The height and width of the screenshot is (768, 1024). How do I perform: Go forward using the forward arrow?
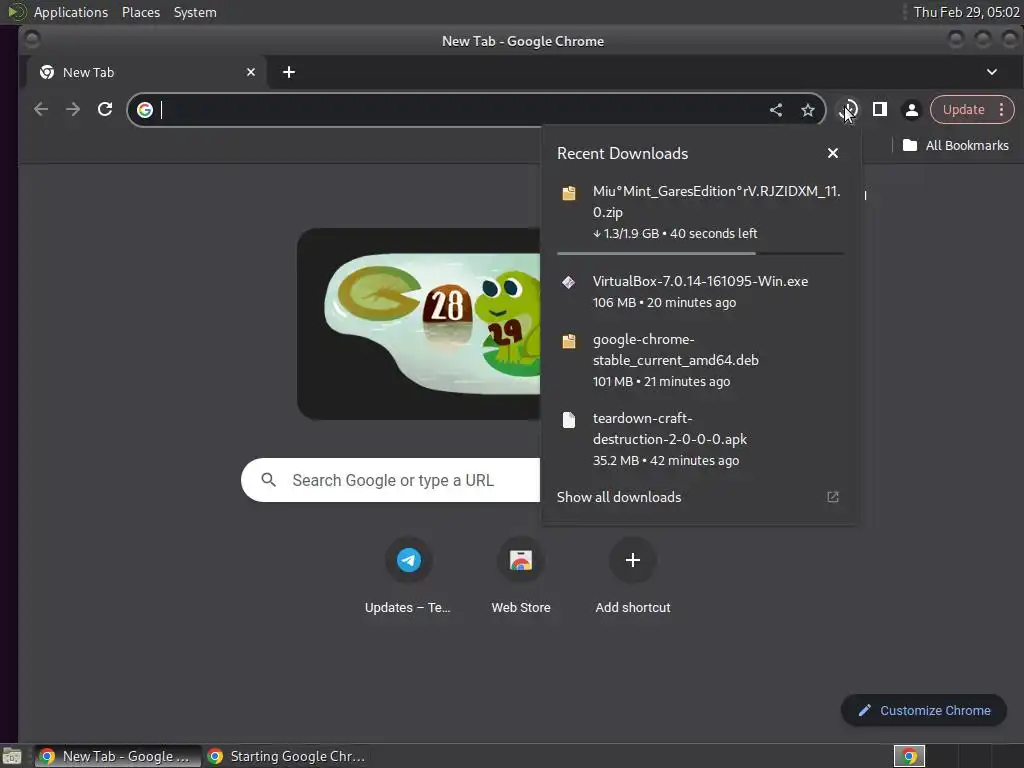click(x=72, y=109)
